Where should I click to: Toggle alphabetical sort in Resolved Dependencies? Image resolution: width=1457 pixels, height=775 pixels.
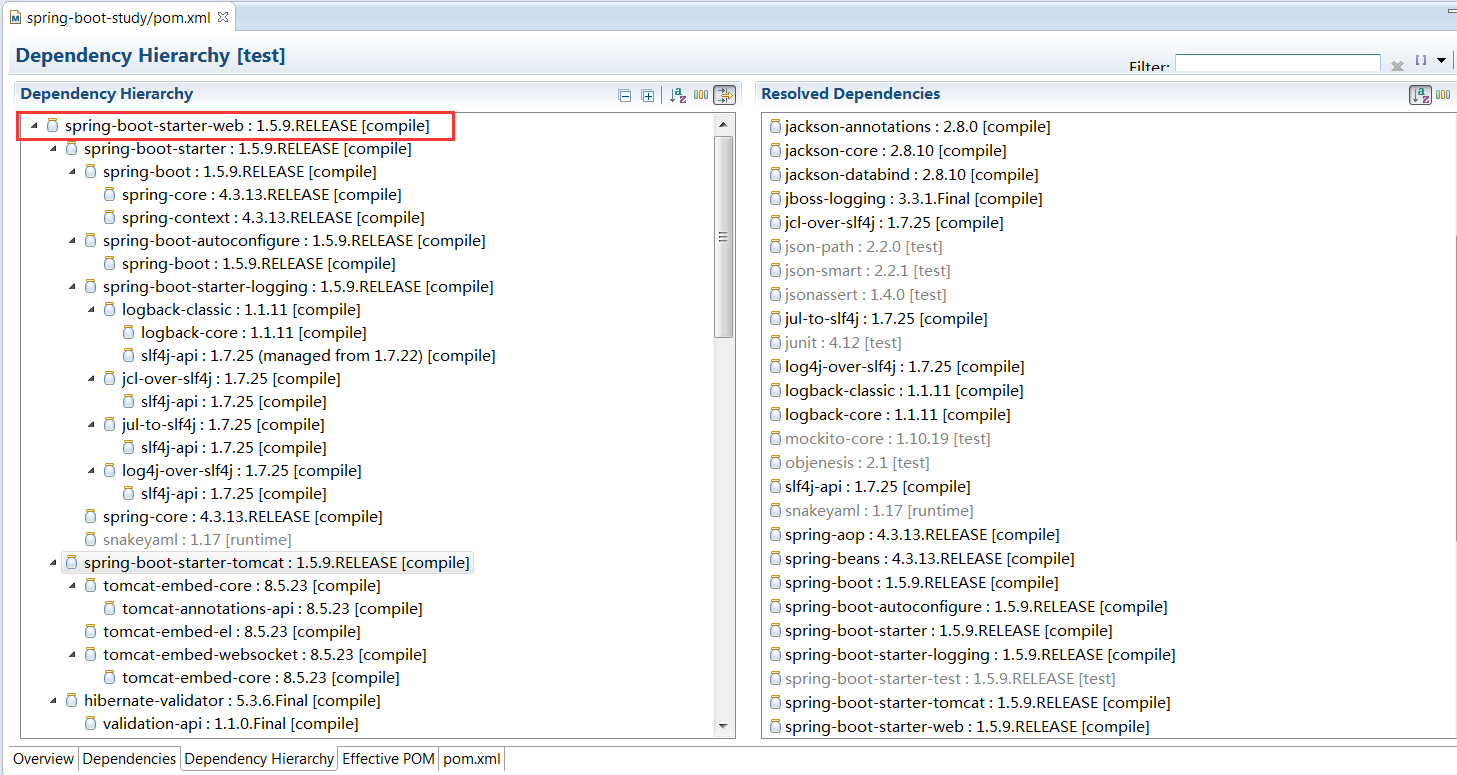[x=1420, y=95]
